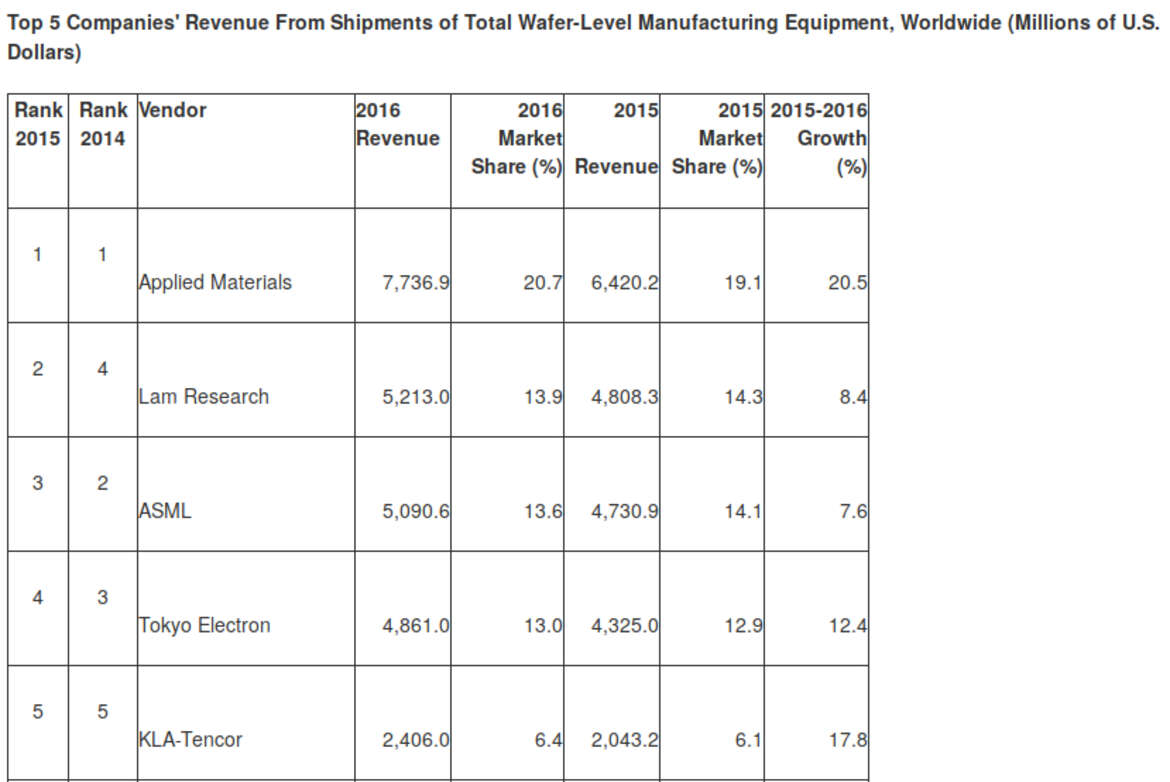Click the value 2,406.0
The height and width of the screenshot is (782, 1170).
click(x=416, y=739)
